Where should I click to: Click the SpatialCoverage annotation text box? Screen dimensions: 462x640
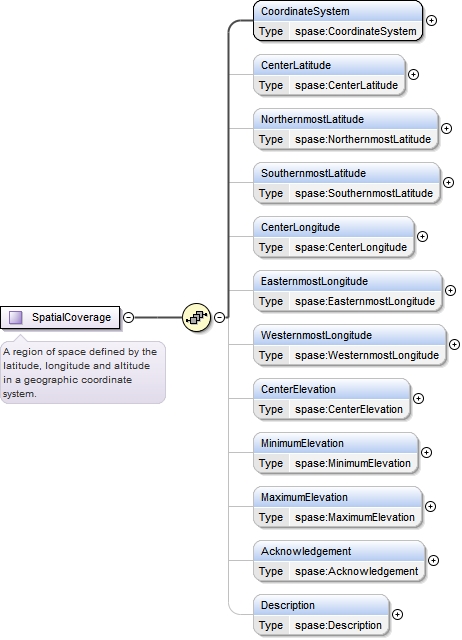pyautogui.click(x=83, y=373)
